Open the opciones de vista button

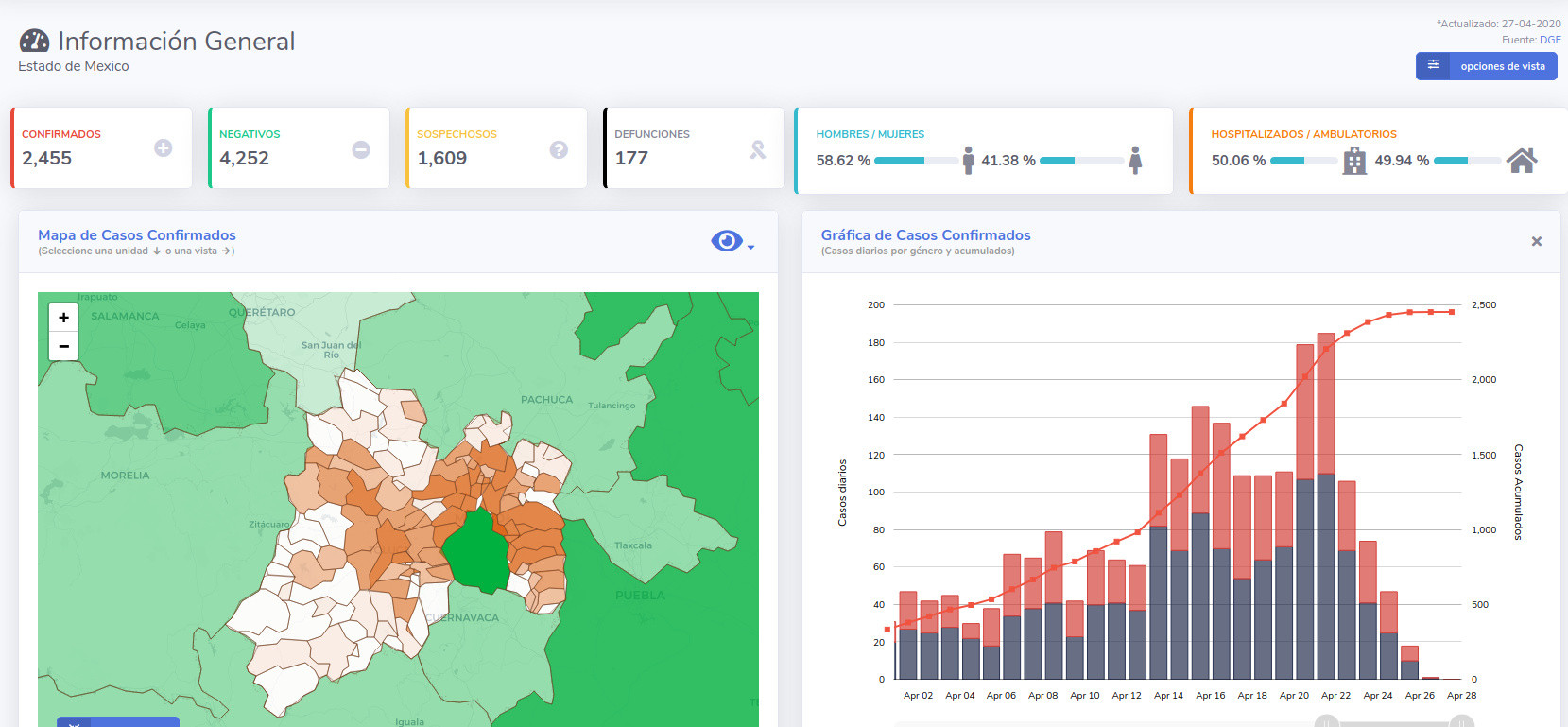click(x=1486, y=66)
